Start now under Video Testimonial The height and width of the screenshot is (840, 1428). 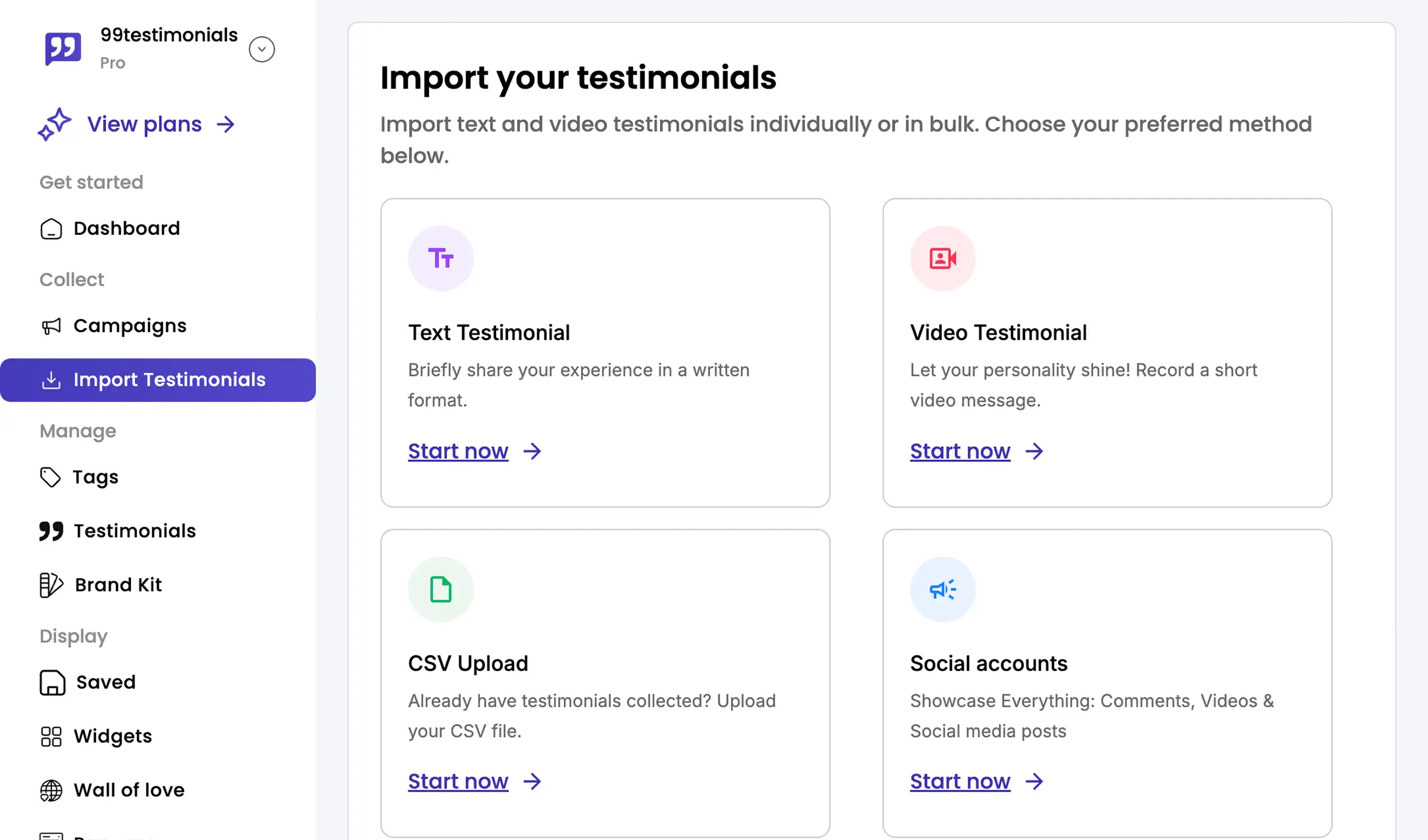pyautogui.click(x=959, y=451)
